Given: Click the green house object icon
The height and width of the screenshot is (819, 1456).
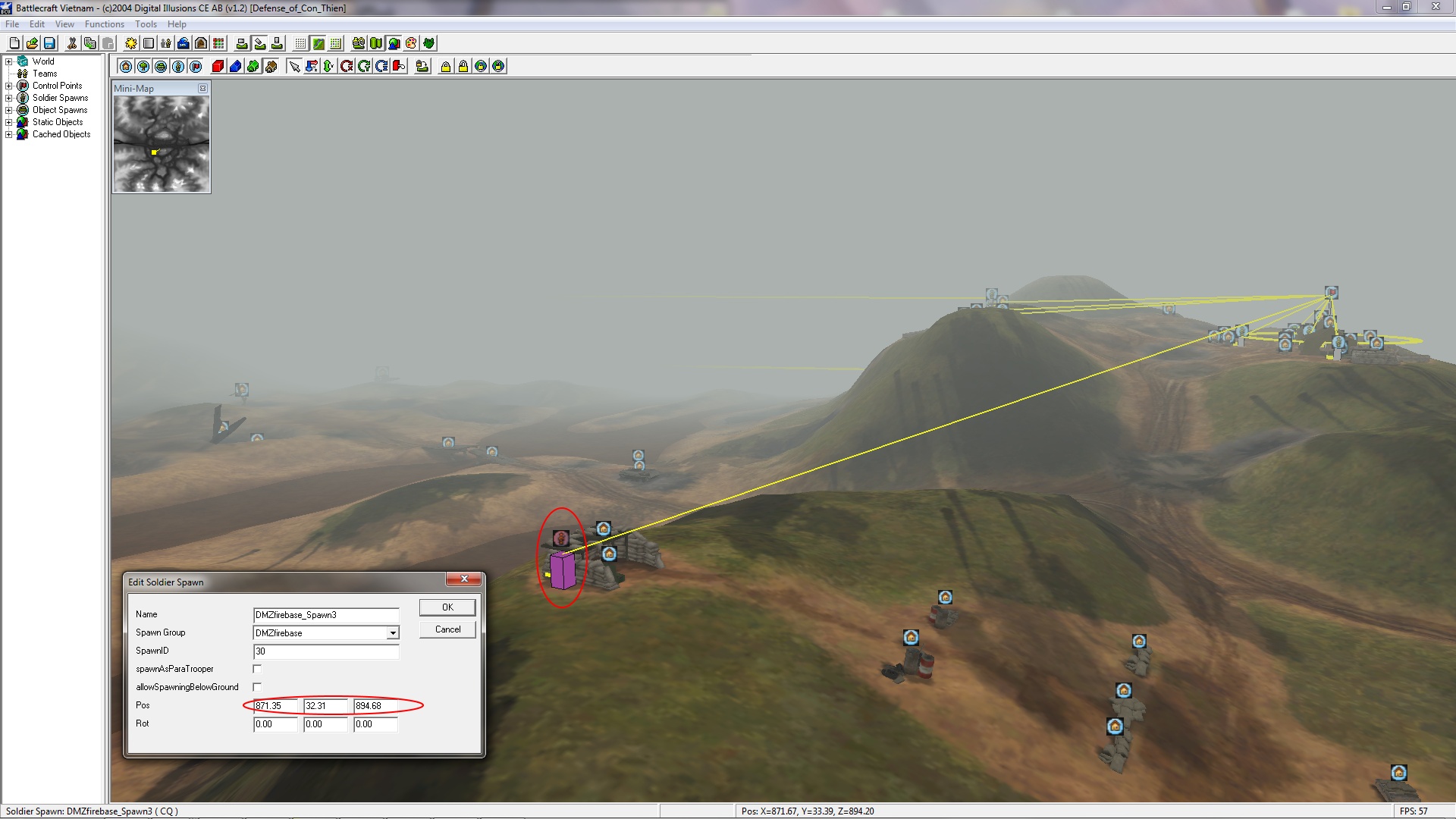Looking at the screenshot, I should pos(253,66).
